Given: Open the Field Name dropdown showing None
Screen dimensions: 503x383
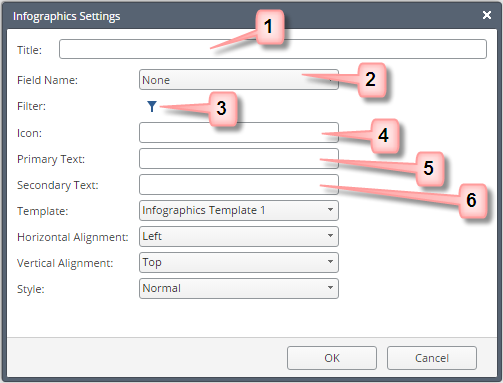Looking at the screenshot, I should [x=239, y=80].
